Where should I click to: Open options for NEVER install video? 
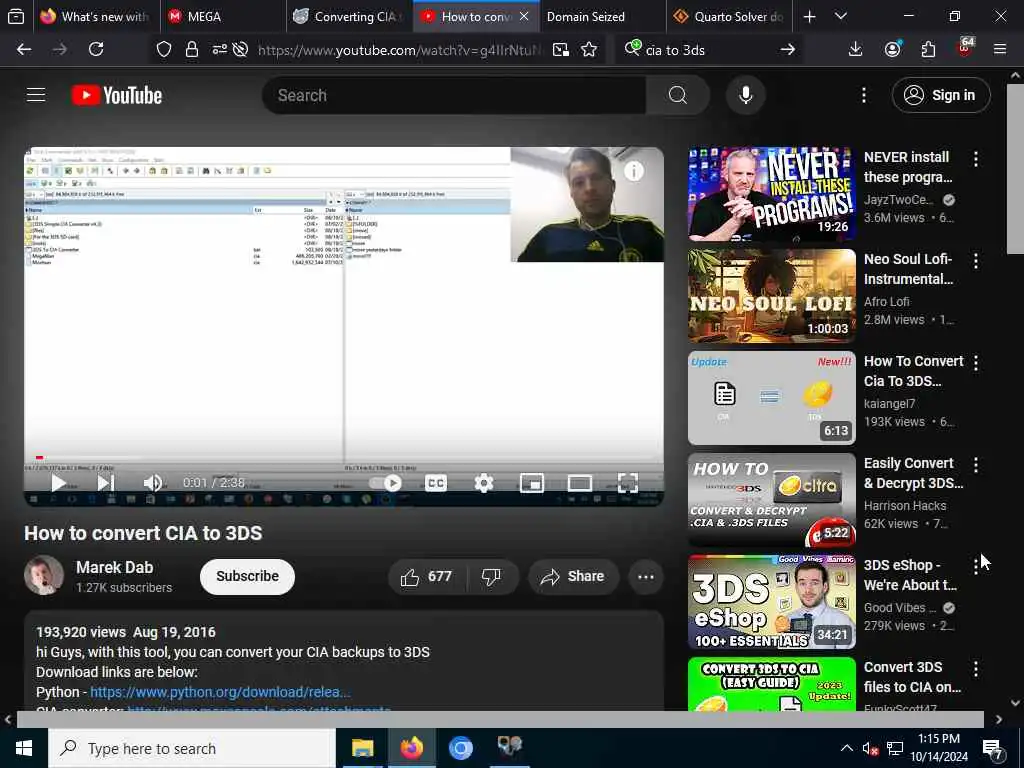pos(976,159)
